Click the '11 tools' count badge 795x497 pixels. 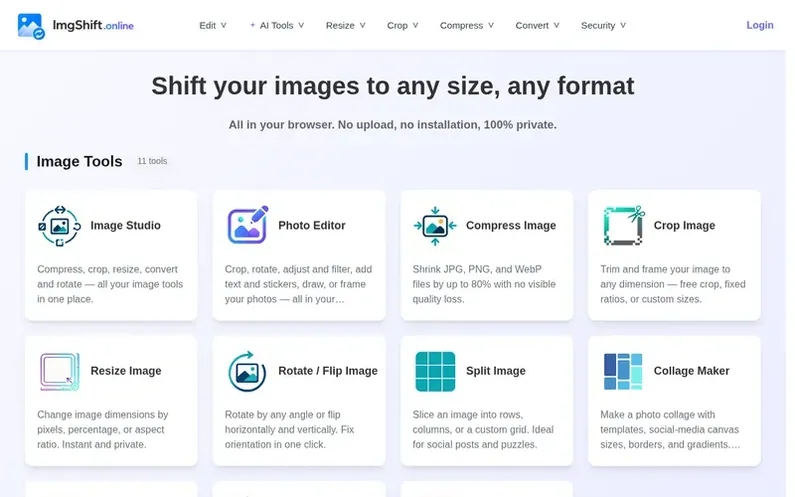pyautogui.click(x=152, y=161)
